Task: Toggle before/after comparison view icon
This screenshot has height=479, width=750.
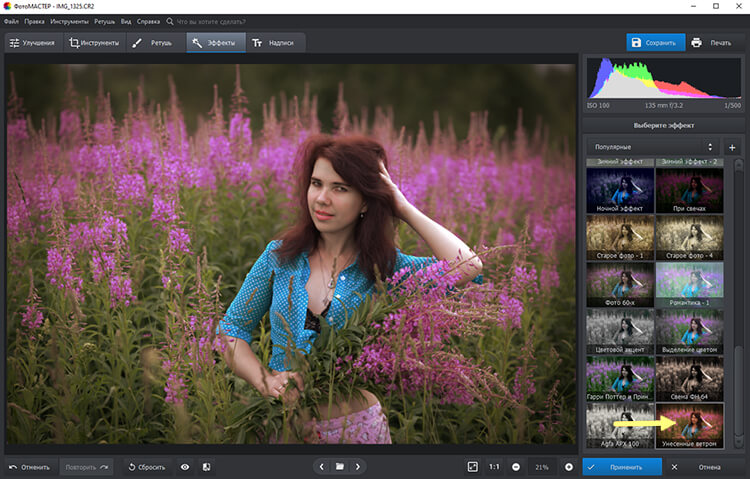Action: 206,467
